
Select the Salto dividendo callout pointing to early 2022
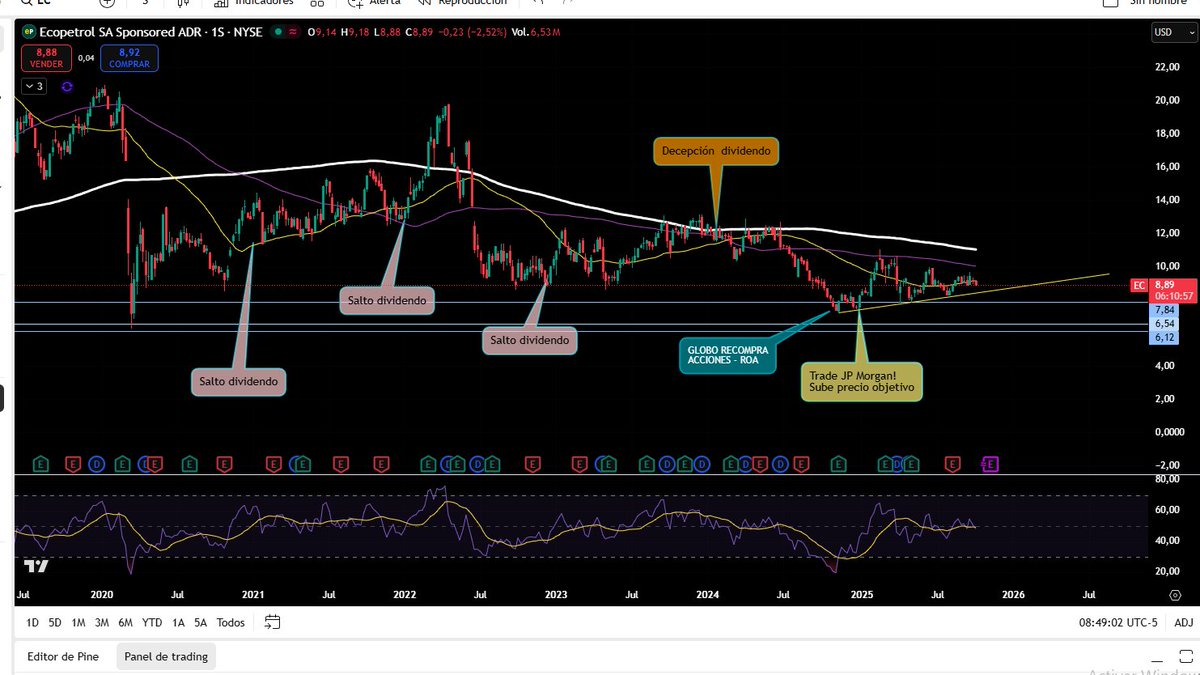coord(386,300)
